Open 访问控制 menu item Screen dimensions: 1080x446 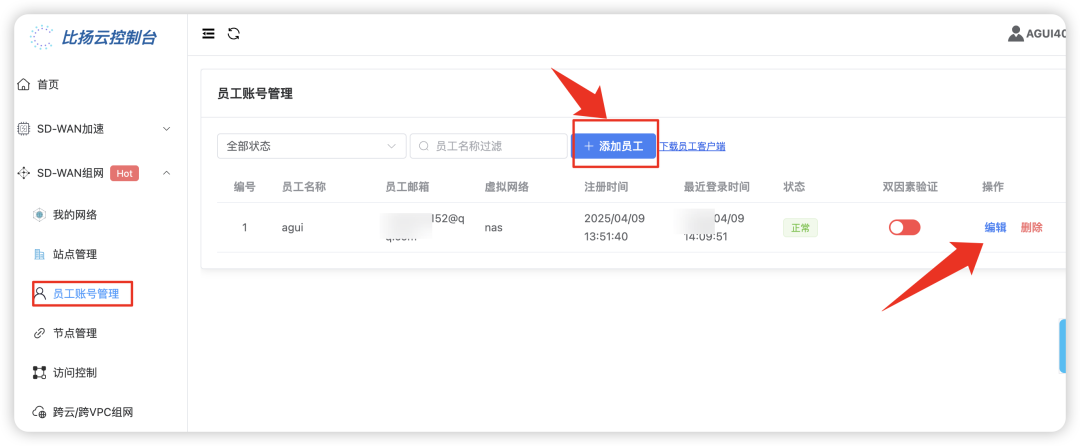[75, 373]
